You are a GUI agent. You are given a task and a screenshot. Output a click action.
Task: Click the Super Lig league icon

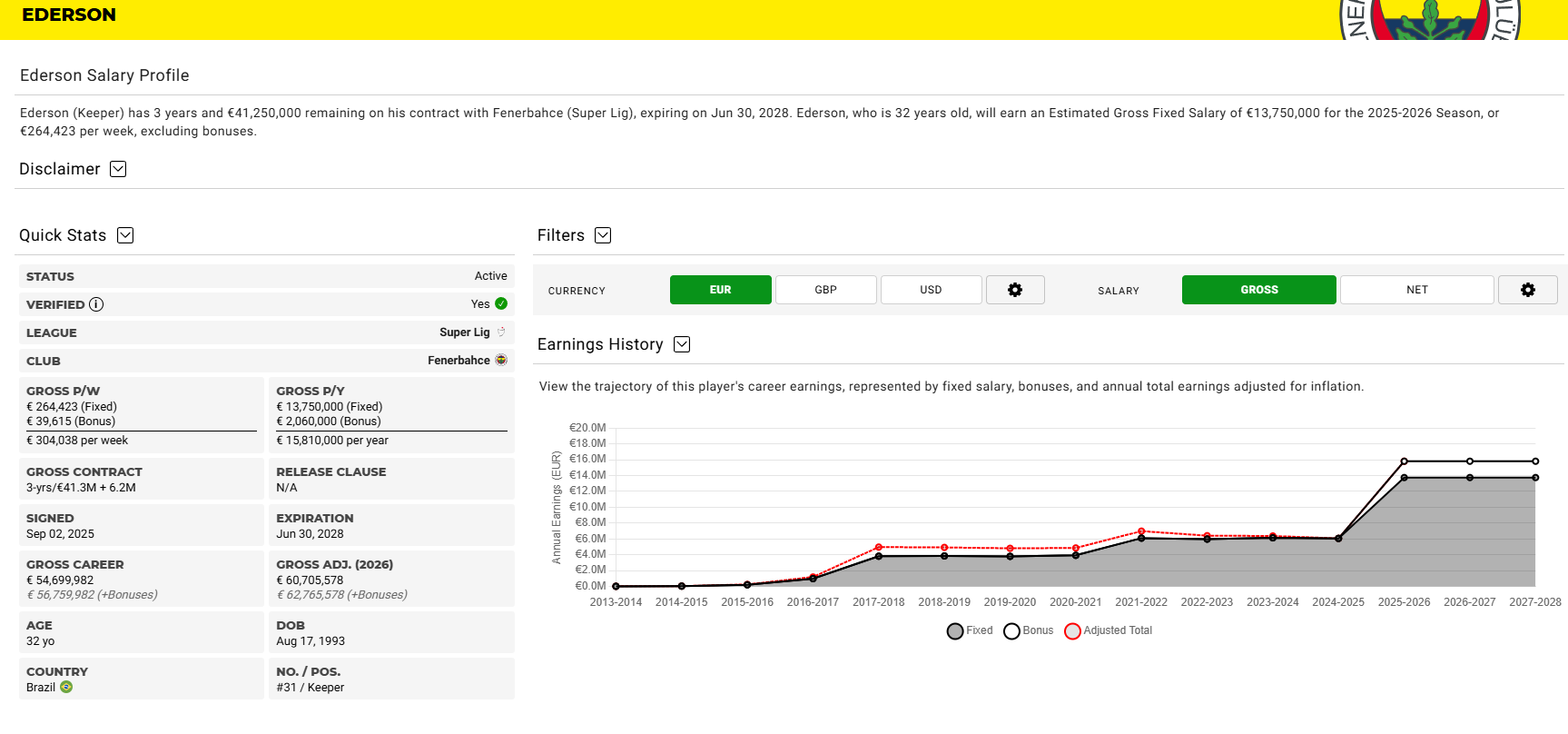click(501, 332)
